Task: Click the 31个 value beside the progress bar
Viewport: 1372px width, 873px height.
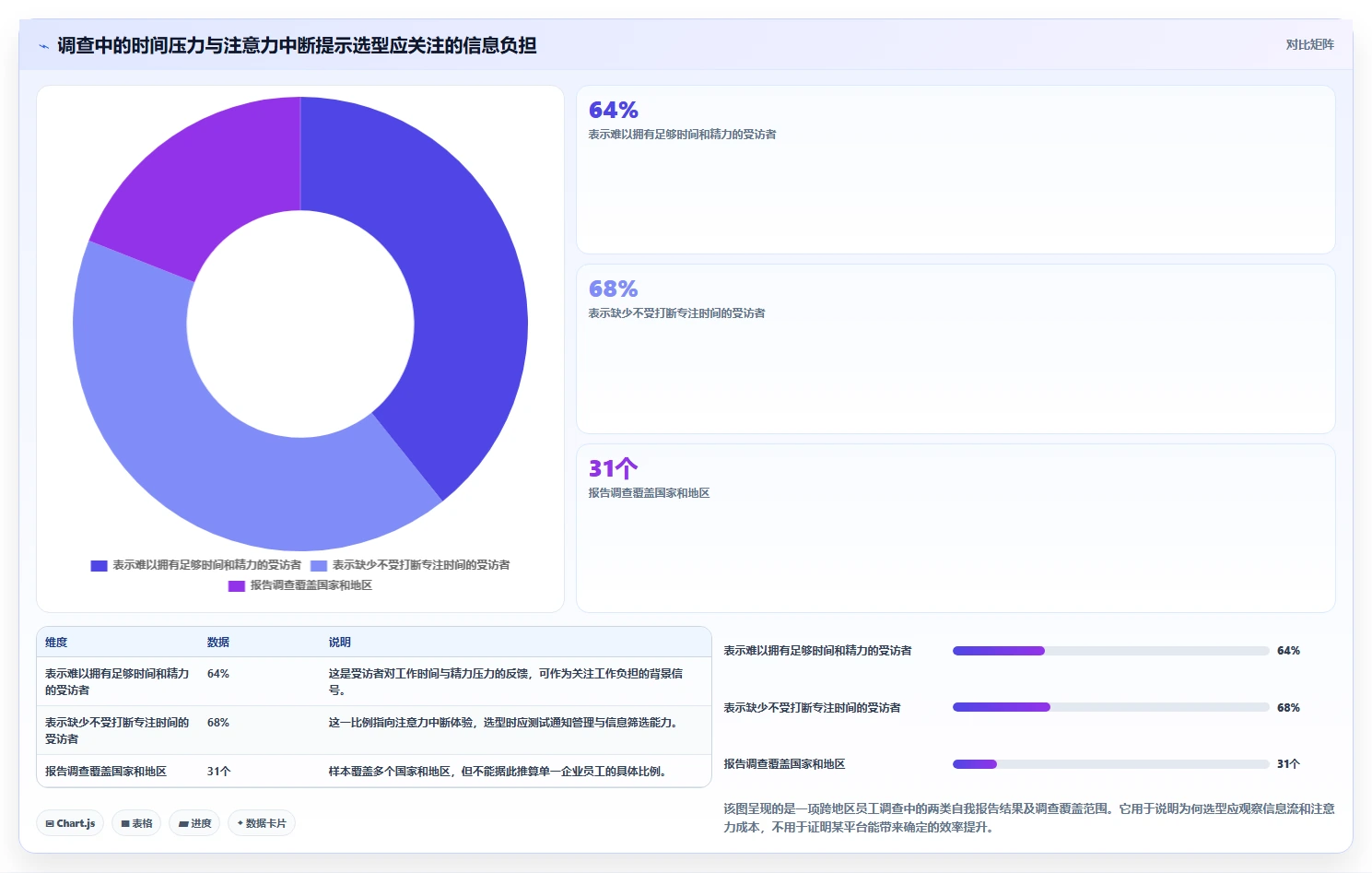Action: click(1289, 764)
